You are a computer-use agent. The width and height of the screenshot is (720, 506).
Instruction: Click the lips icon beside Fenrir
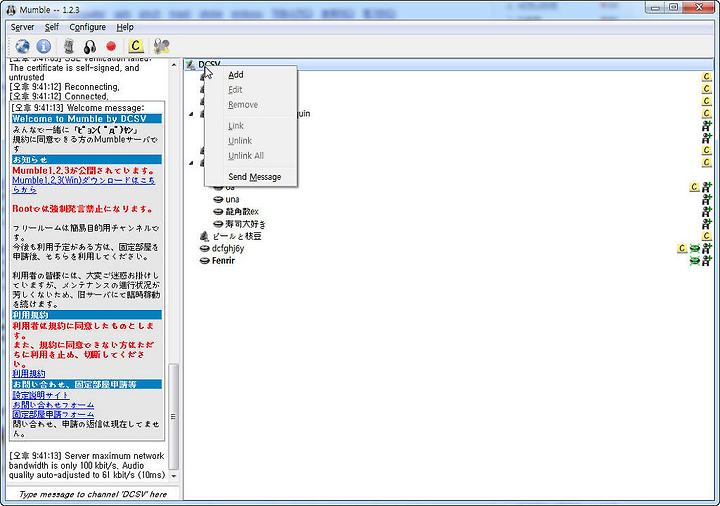(x=204, y=261)
